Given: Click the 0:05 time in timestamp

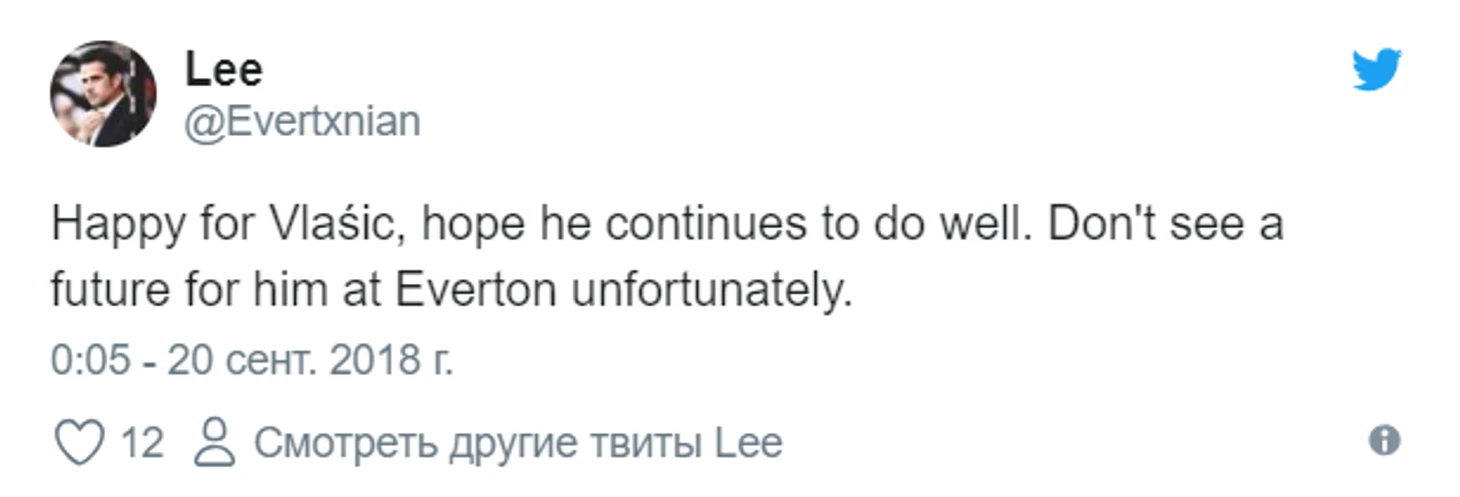Looking at the screenshot, I should (91, 360).
